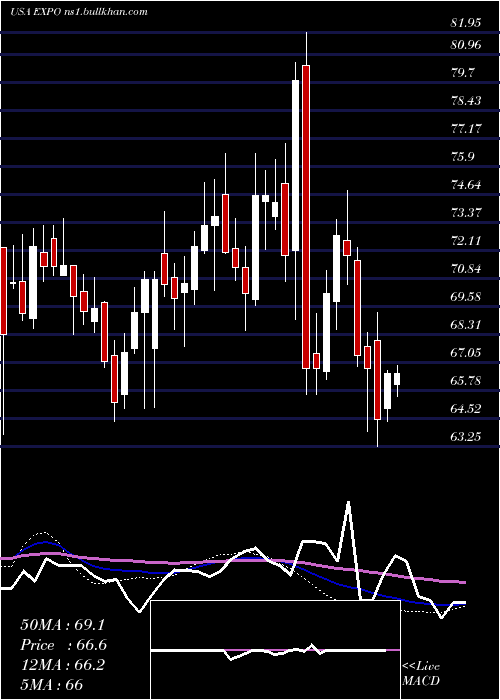Select the 81.95 price axis label
Image resolution: width=500 pixels, height=700 pixels.
pos(466,23)
